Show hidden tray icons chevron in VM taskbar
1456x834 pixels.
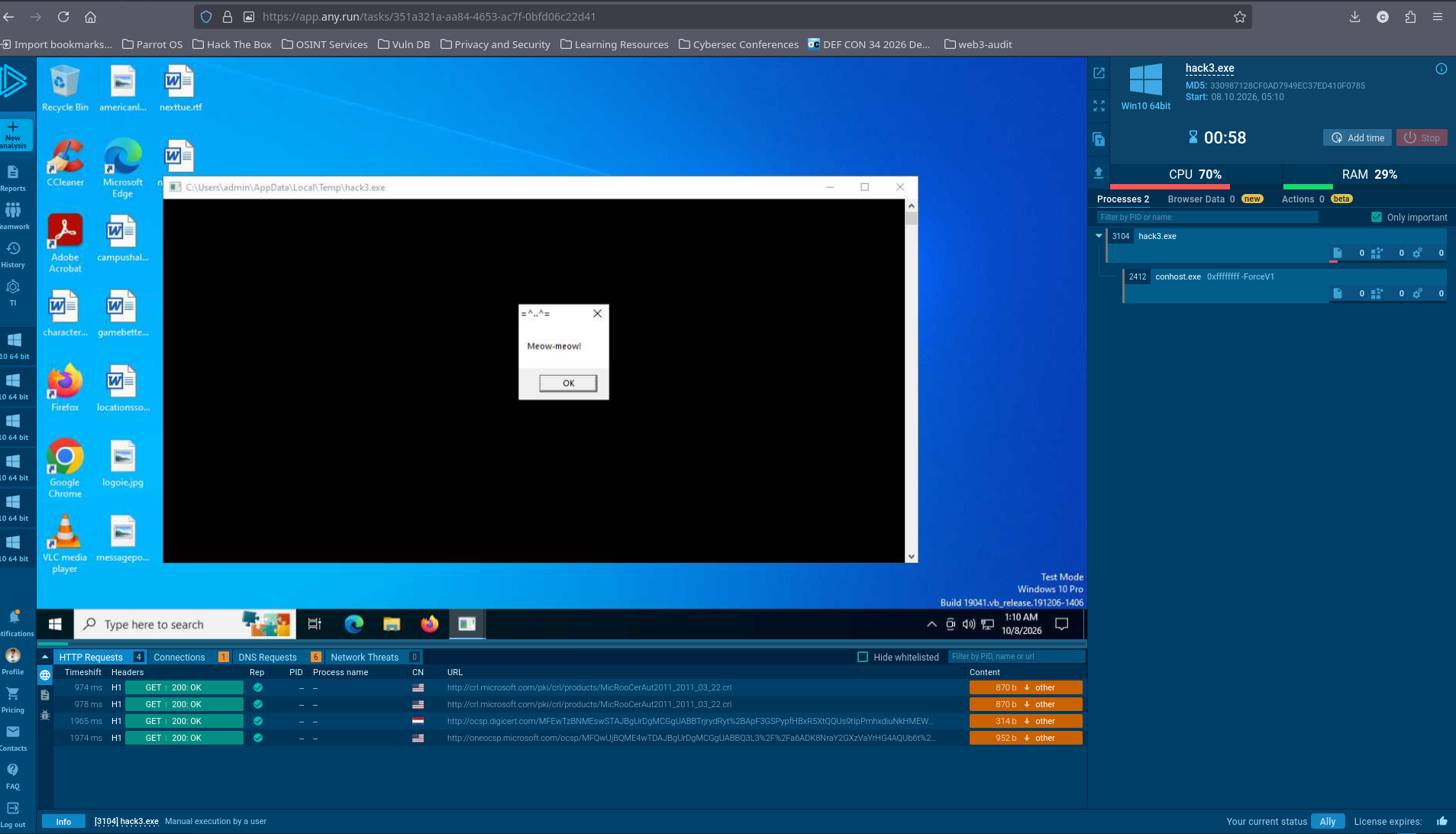931,624
